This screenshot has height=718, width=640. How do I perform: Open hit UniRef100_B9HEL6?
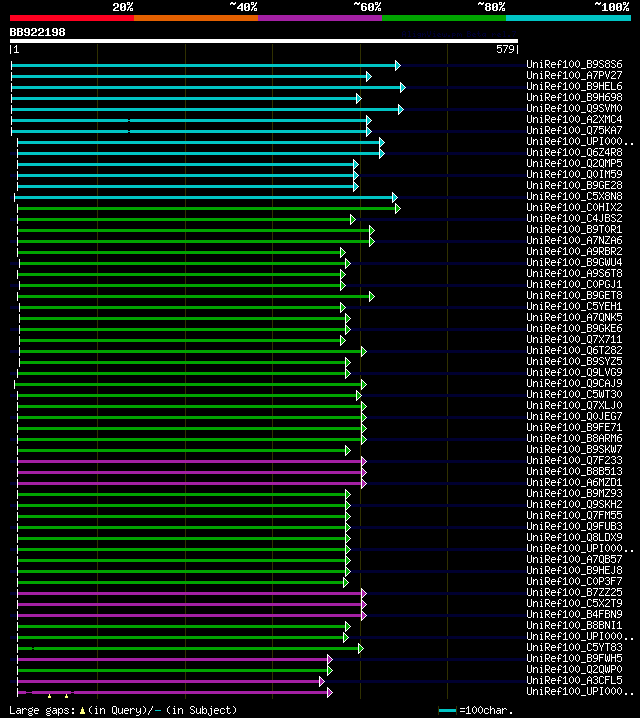coord(574,86)
